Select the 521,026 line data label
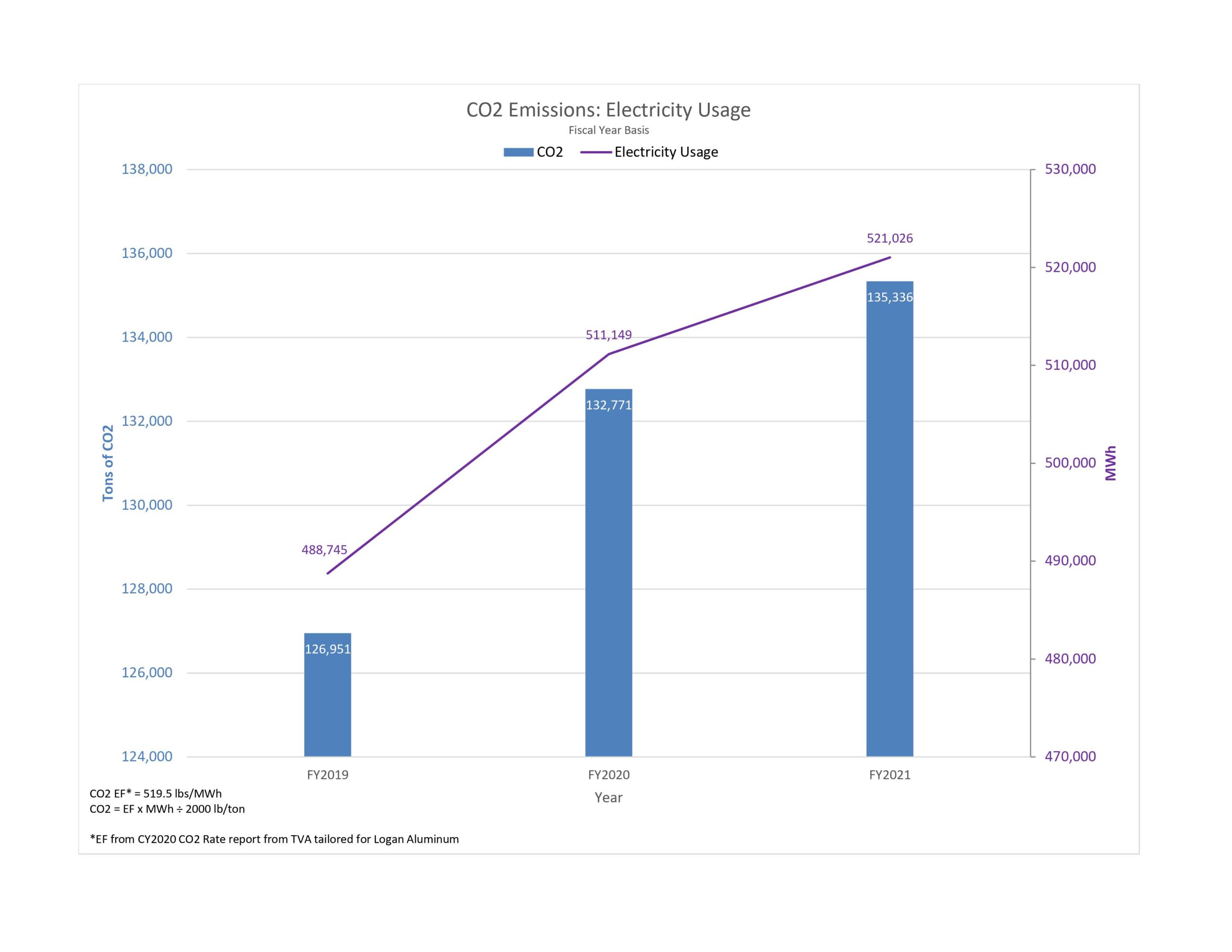 [889, 238]
